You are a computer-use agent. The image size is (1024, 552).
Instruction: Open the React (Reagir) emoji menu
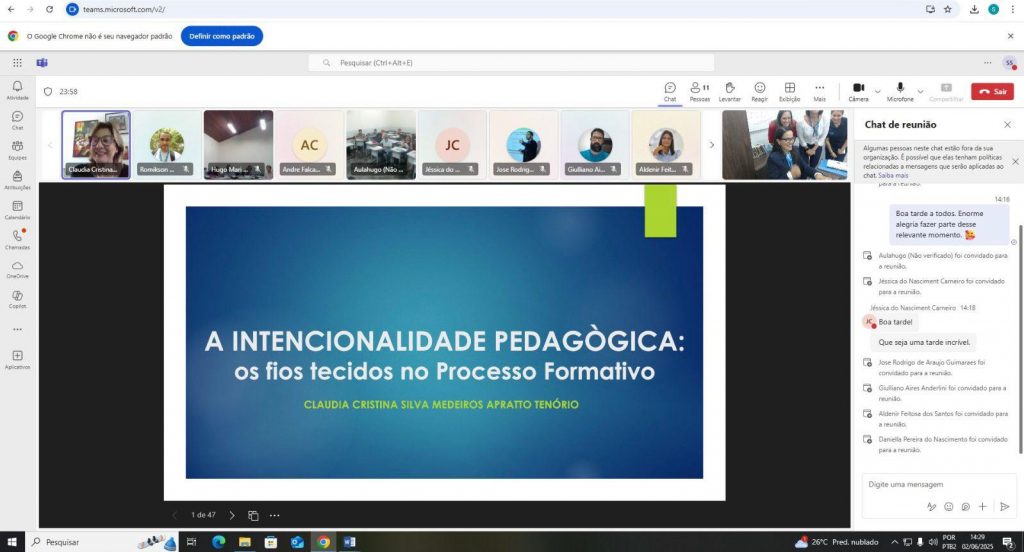coord(760,91)
